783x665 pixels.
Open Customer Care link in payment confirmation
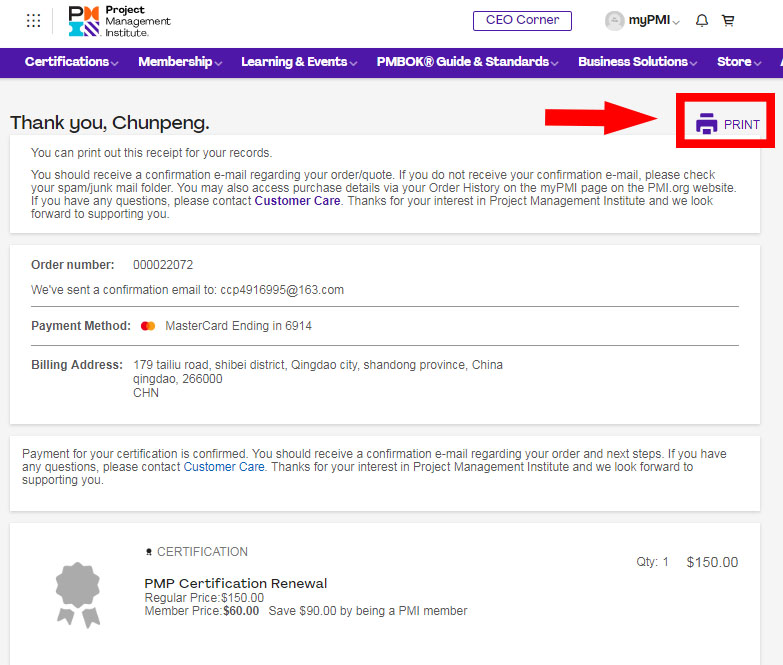click(x=224, y=467)
